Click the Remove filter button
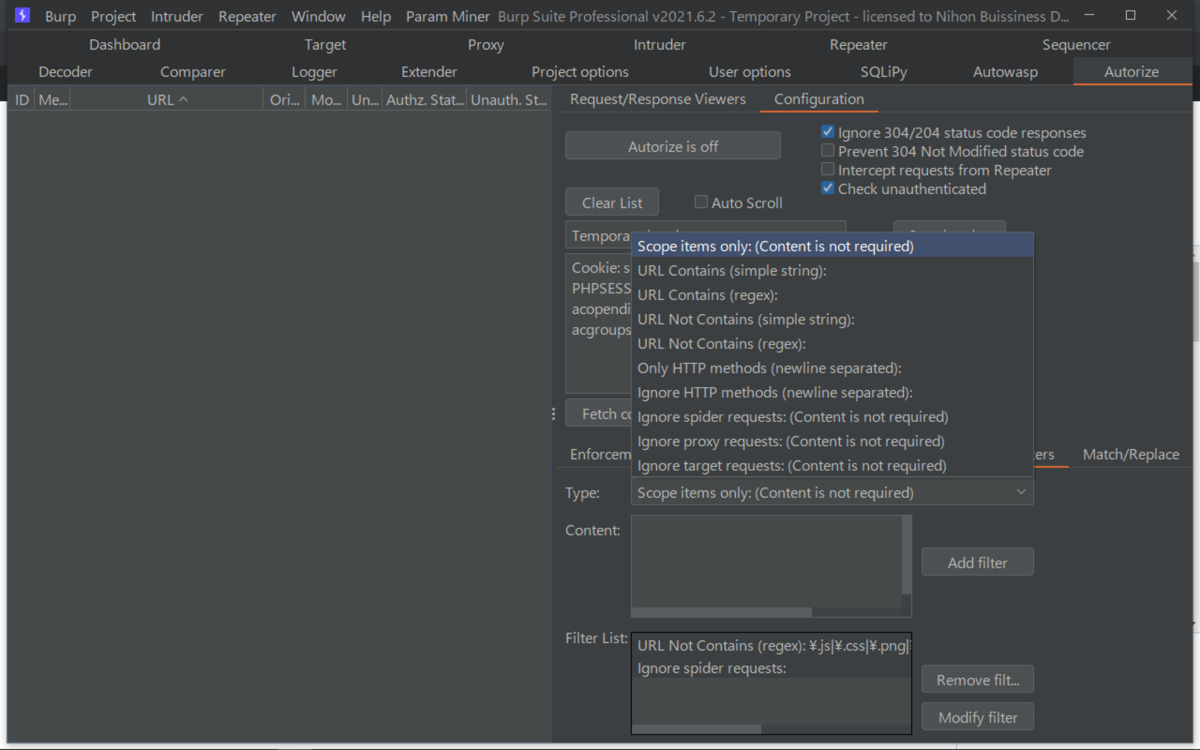 click(x=977, y=680)
